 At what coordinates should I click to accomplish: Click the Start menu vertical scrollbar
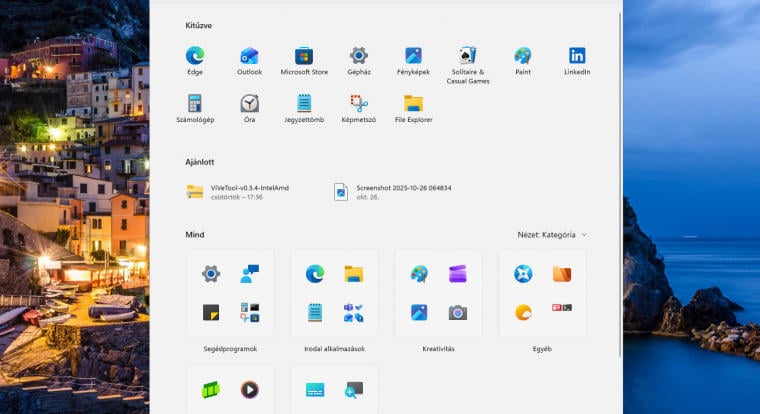(620, 184)
